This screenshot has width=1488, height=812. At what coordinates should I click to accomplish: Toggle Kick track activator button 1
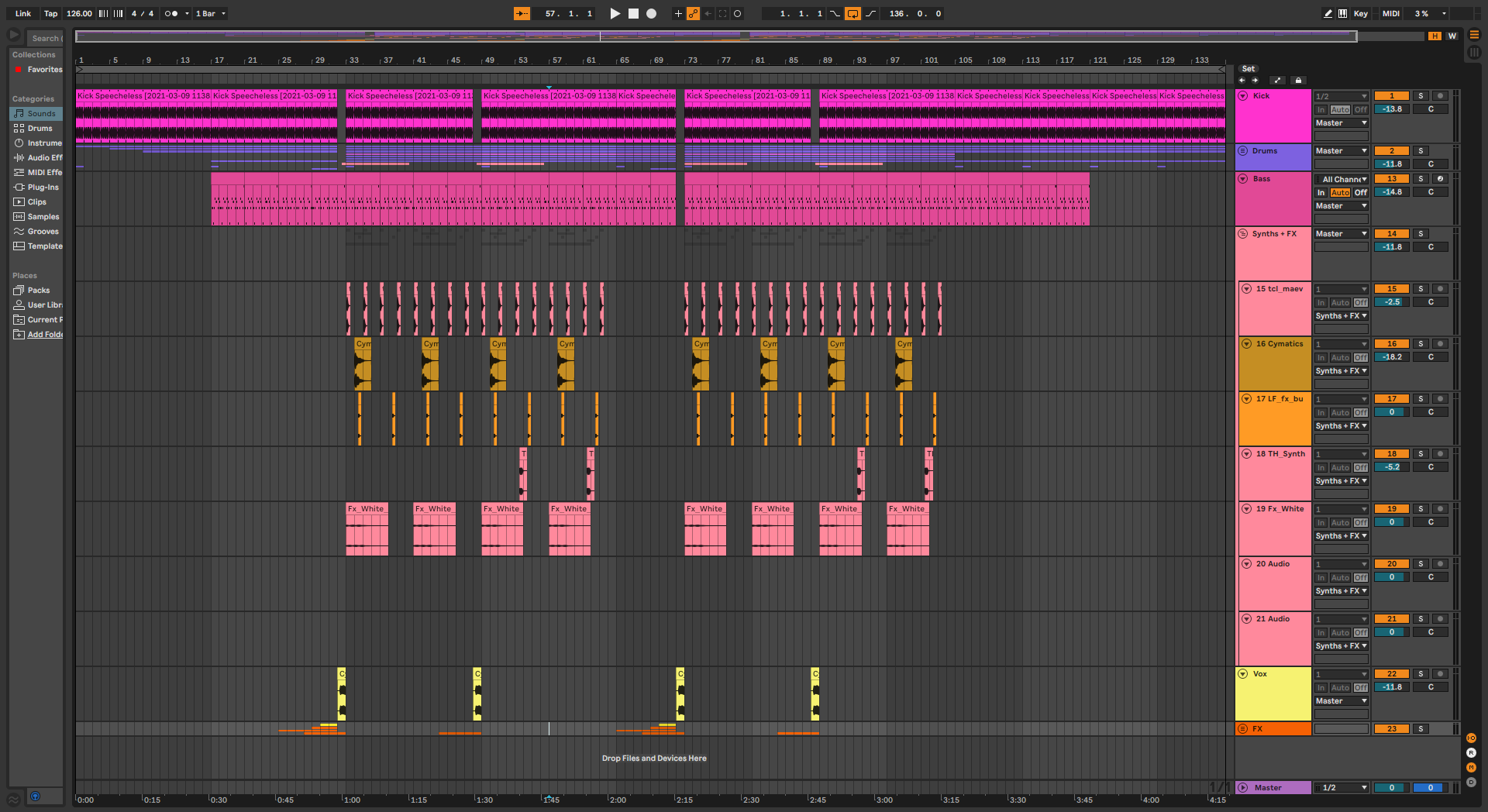click(1391, 95)
